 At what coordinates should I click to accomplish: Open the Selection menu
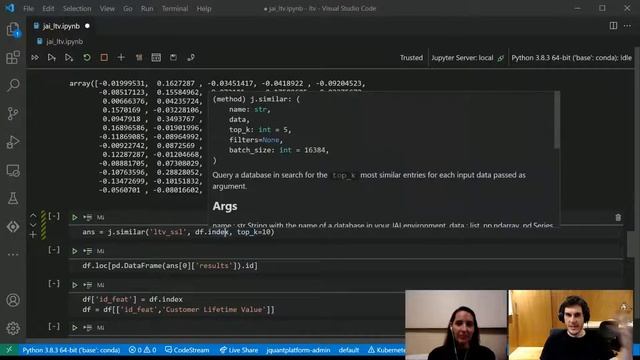(77, 9)
